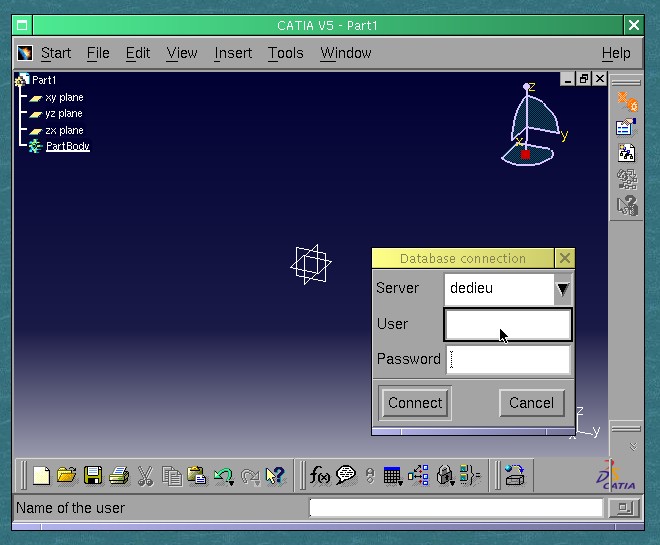Viewport: 660px width, 545px height.
Task: Open the Tools menu
Action: [x=285, y=53]
